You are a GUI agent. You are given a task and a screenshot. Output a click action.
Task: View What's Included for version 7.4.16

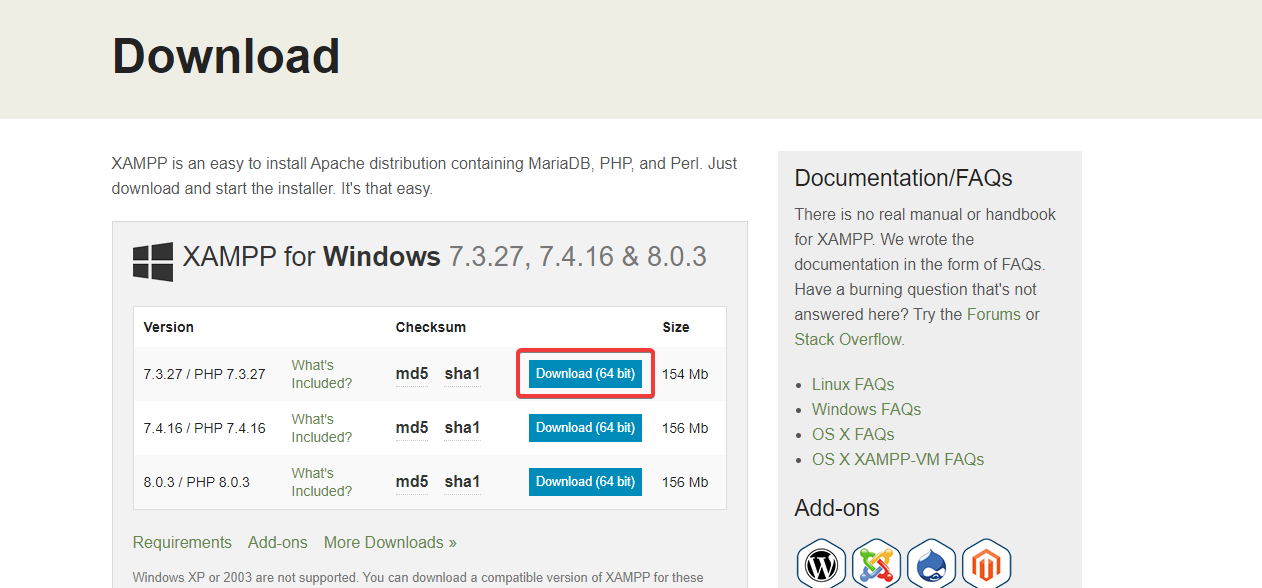pyautogui.click(x=322, y=428)
